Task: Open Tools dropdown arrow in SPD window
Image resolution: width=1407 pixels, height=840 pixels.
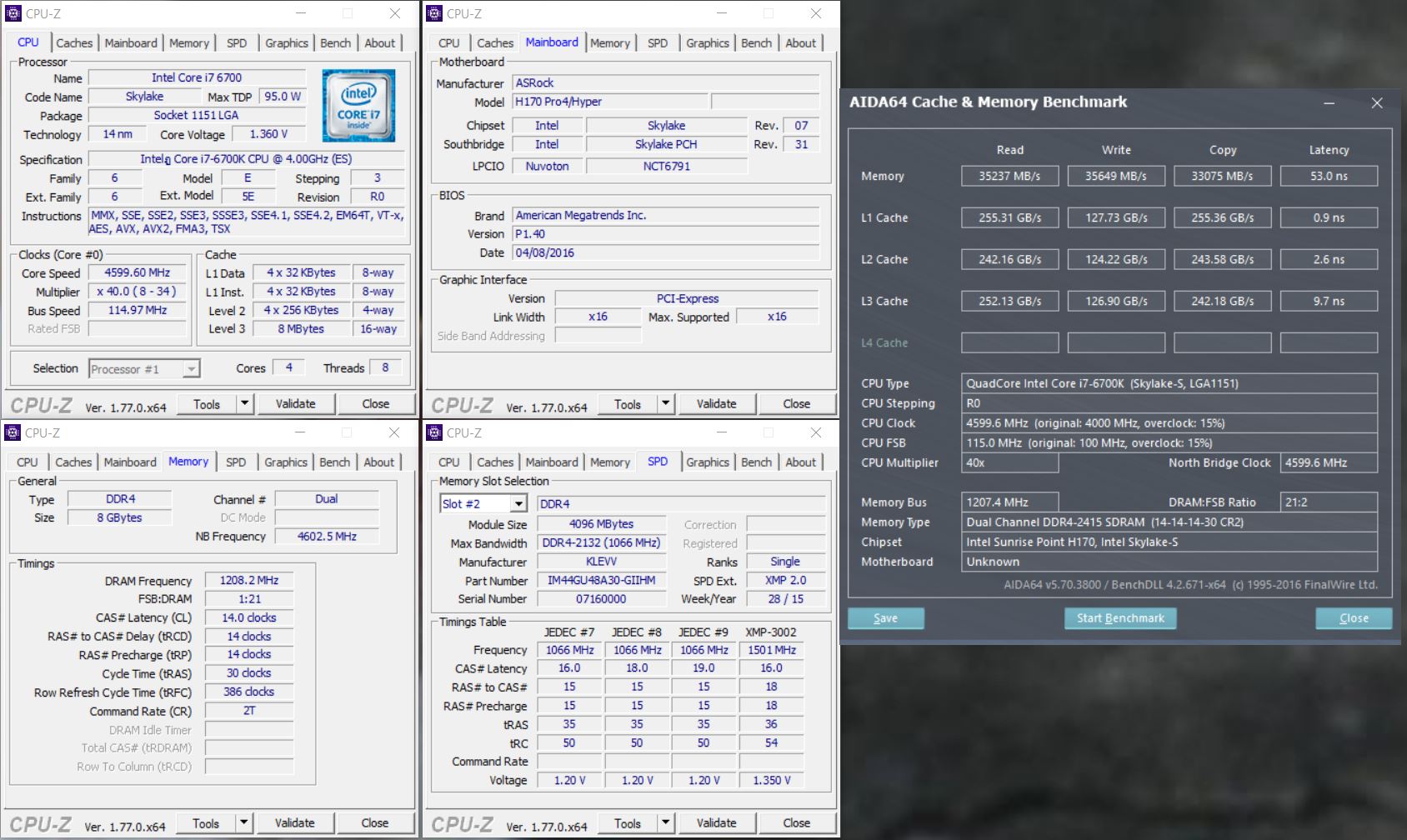Action: point(665,823)
